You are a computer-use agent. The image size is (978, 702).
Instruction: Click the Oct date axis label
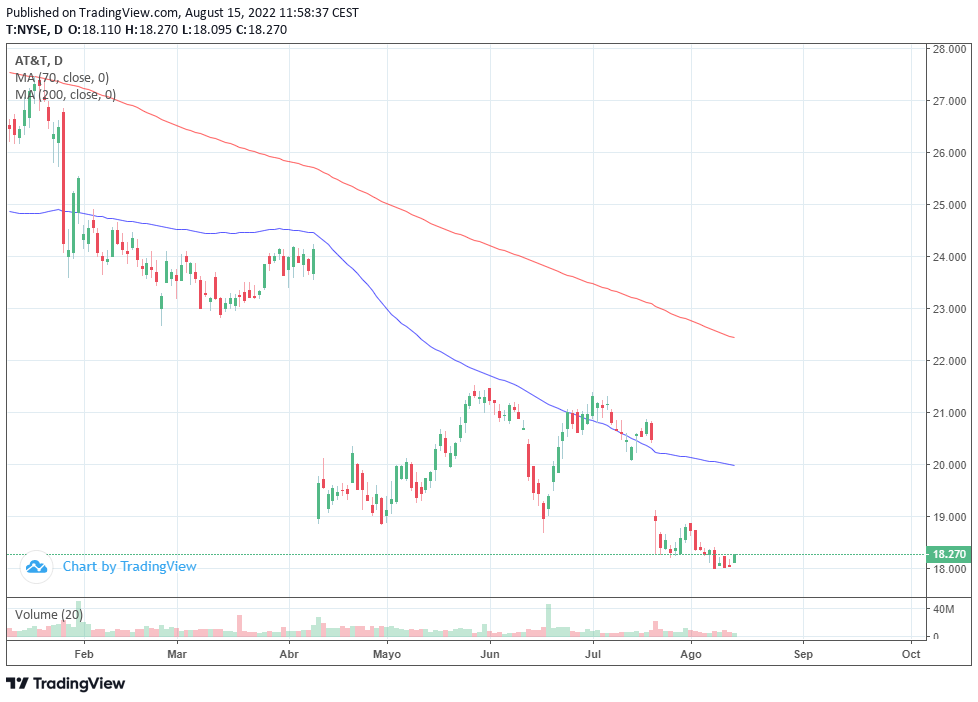[x=911, y=654]
